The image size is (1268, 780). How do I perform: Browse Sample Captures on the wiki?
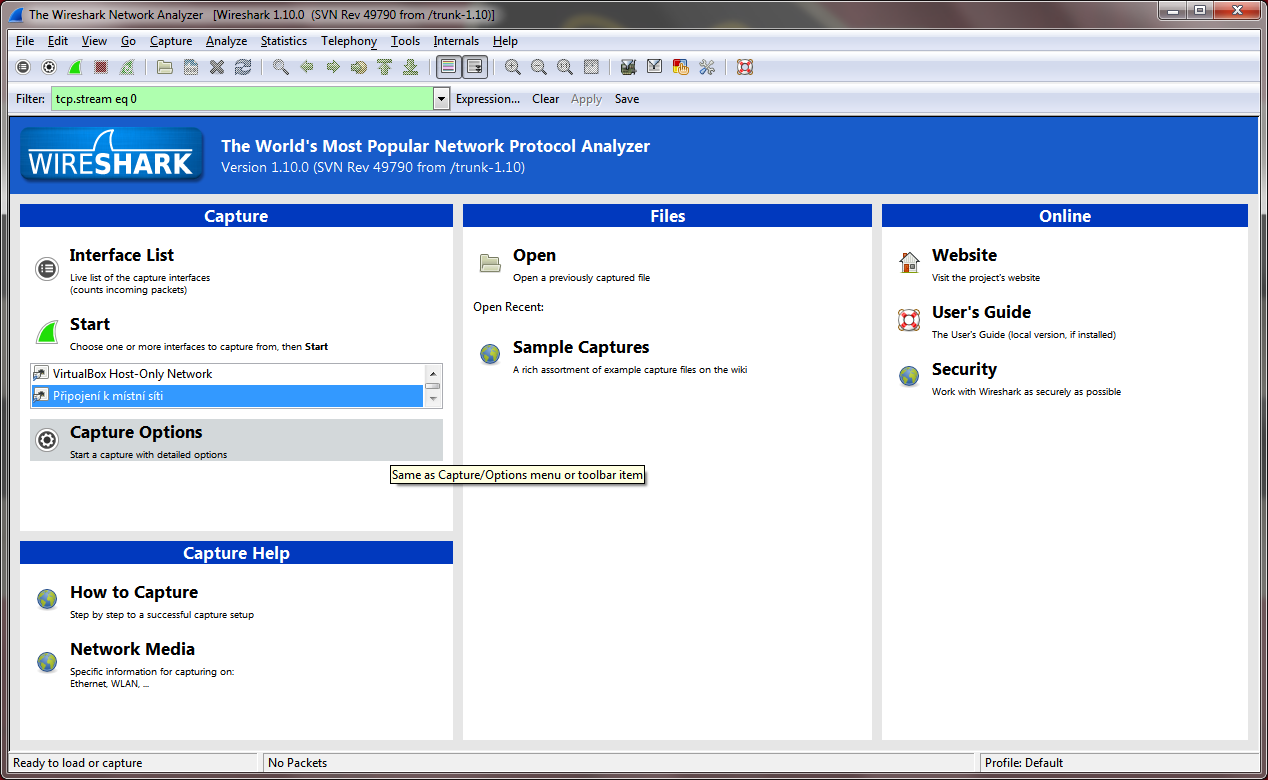(x=581, y=348)
